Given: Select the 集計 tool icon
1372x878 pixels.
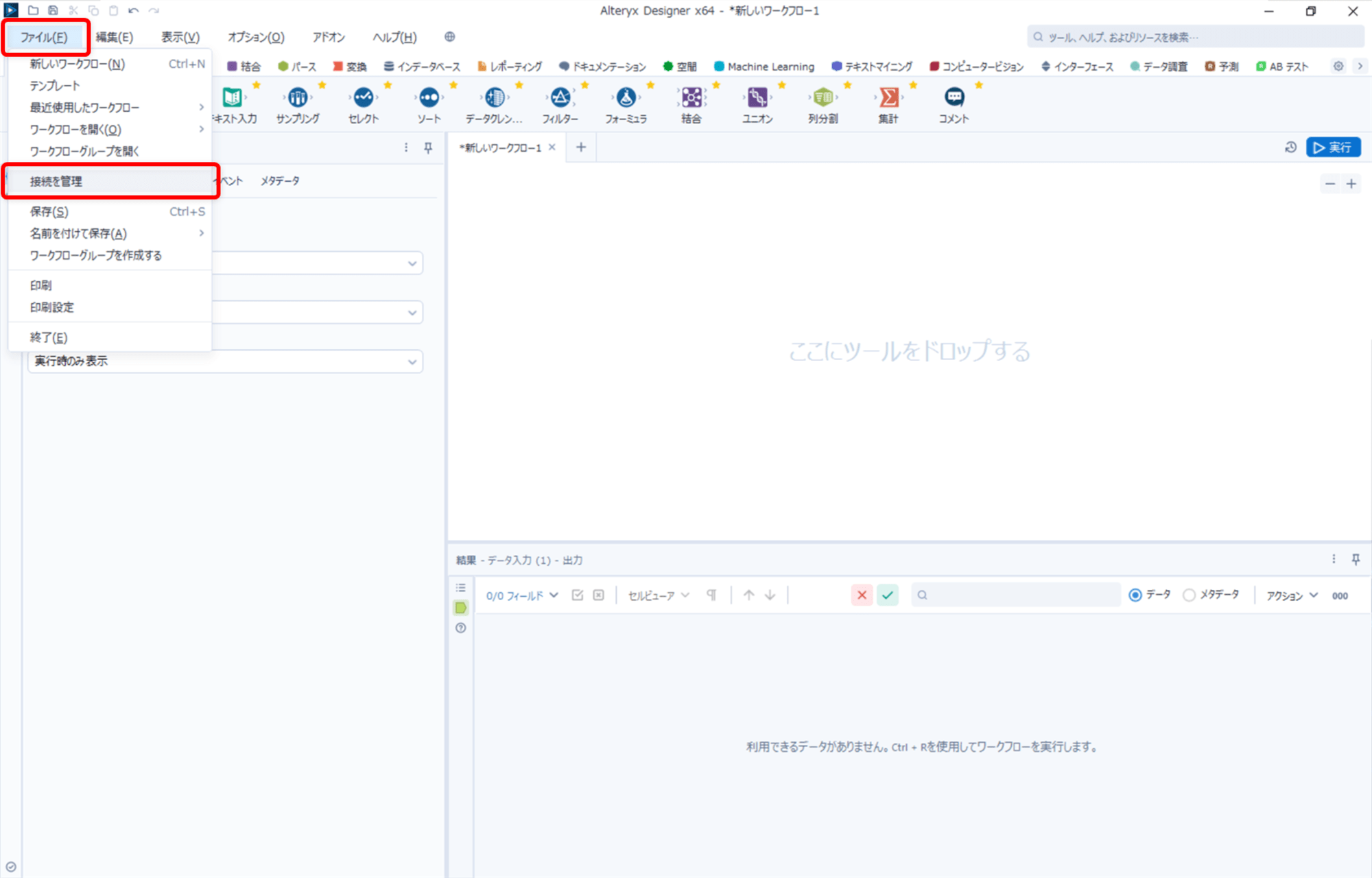Looking at the screenshot, I should coord(888,97).
